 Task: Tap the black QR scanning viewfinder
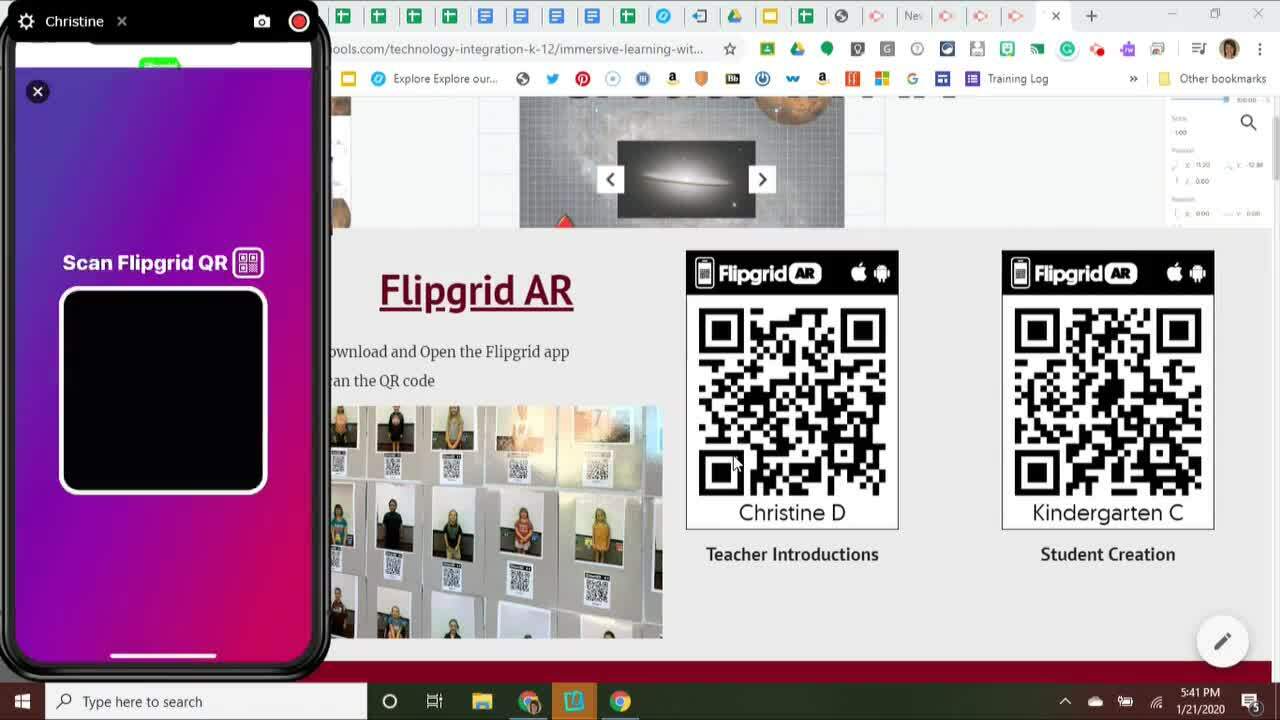(163, 391)
